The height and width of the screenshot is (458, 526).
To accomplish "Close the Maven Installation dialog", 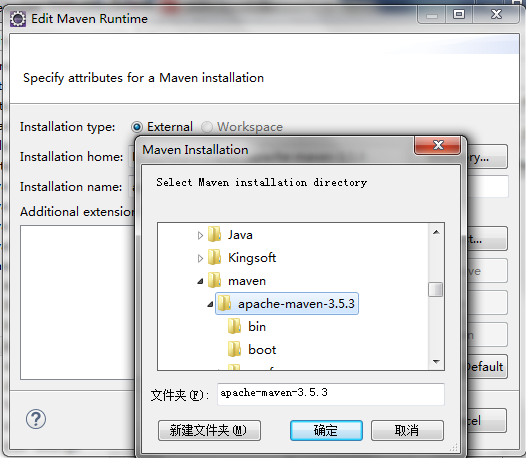I will pyautogui.click(x=437, y=145).
